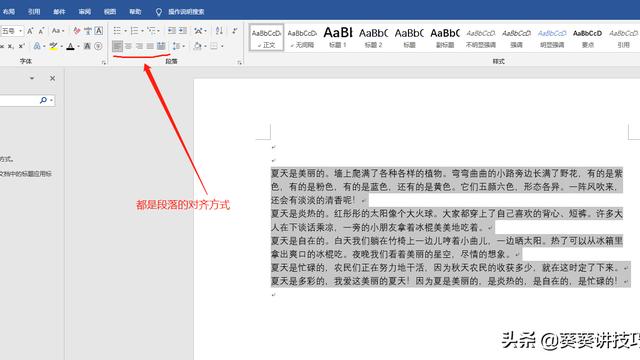640x360 pixels.
Task: Click the Decrease Indent icon
Action: (x=172, y=31)
